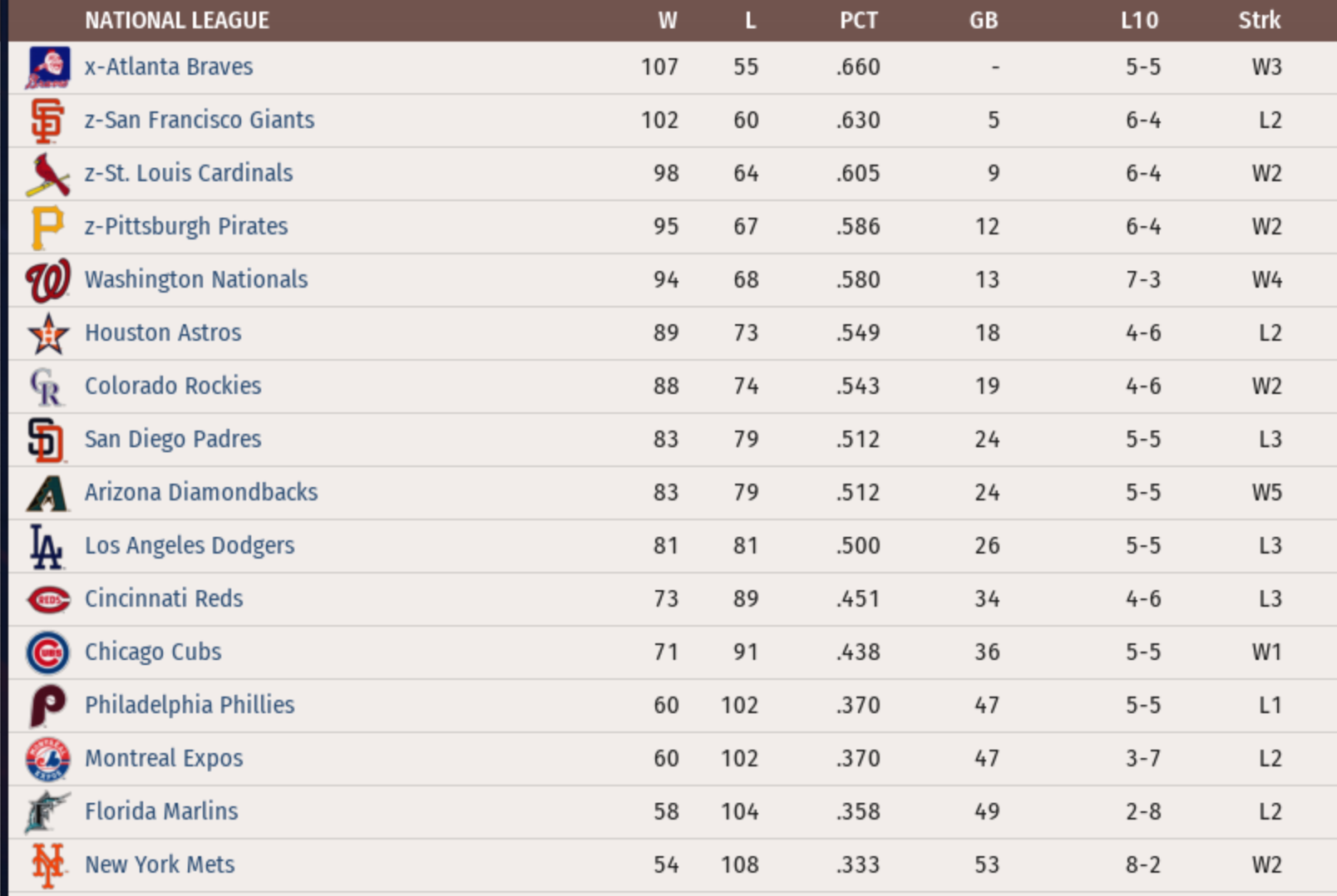Click the New York Mets NY logo

click(47, 865)
